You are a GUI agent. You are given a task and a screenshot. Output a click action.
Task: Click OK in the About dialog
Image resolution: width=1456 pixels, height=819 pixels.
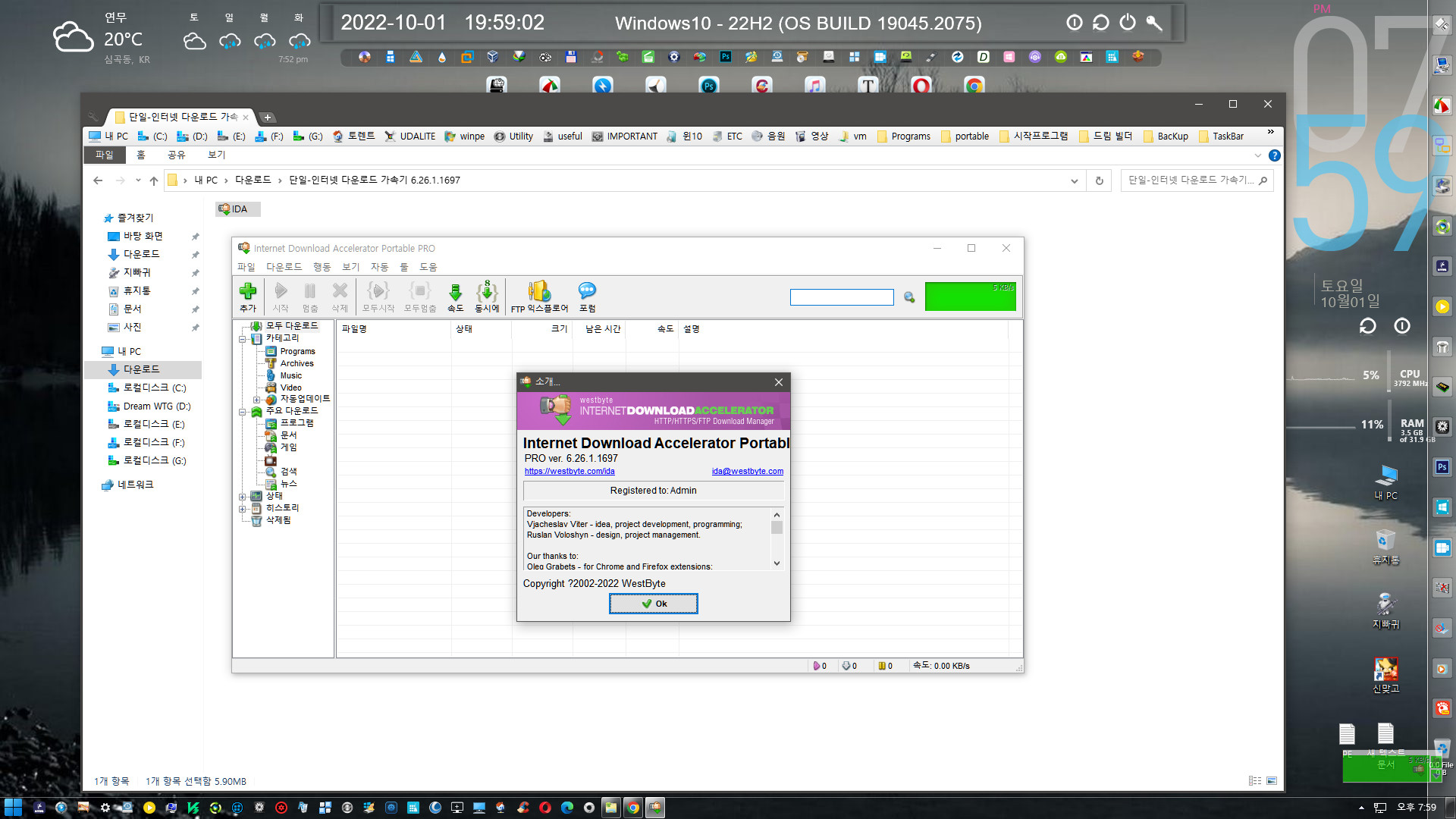pos(654,604)
